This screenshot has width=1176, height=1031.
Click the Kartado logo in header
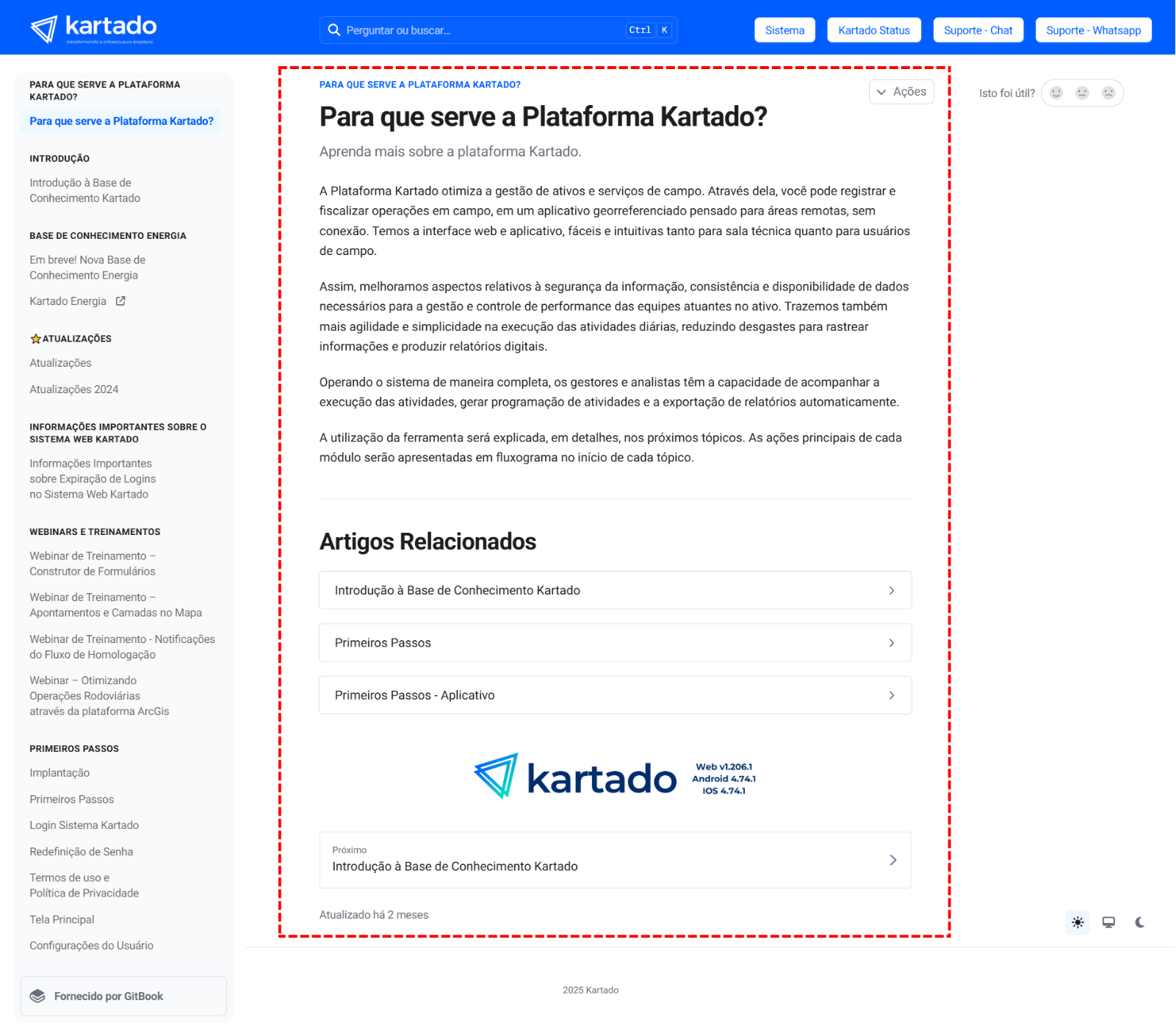click(93, 29)
